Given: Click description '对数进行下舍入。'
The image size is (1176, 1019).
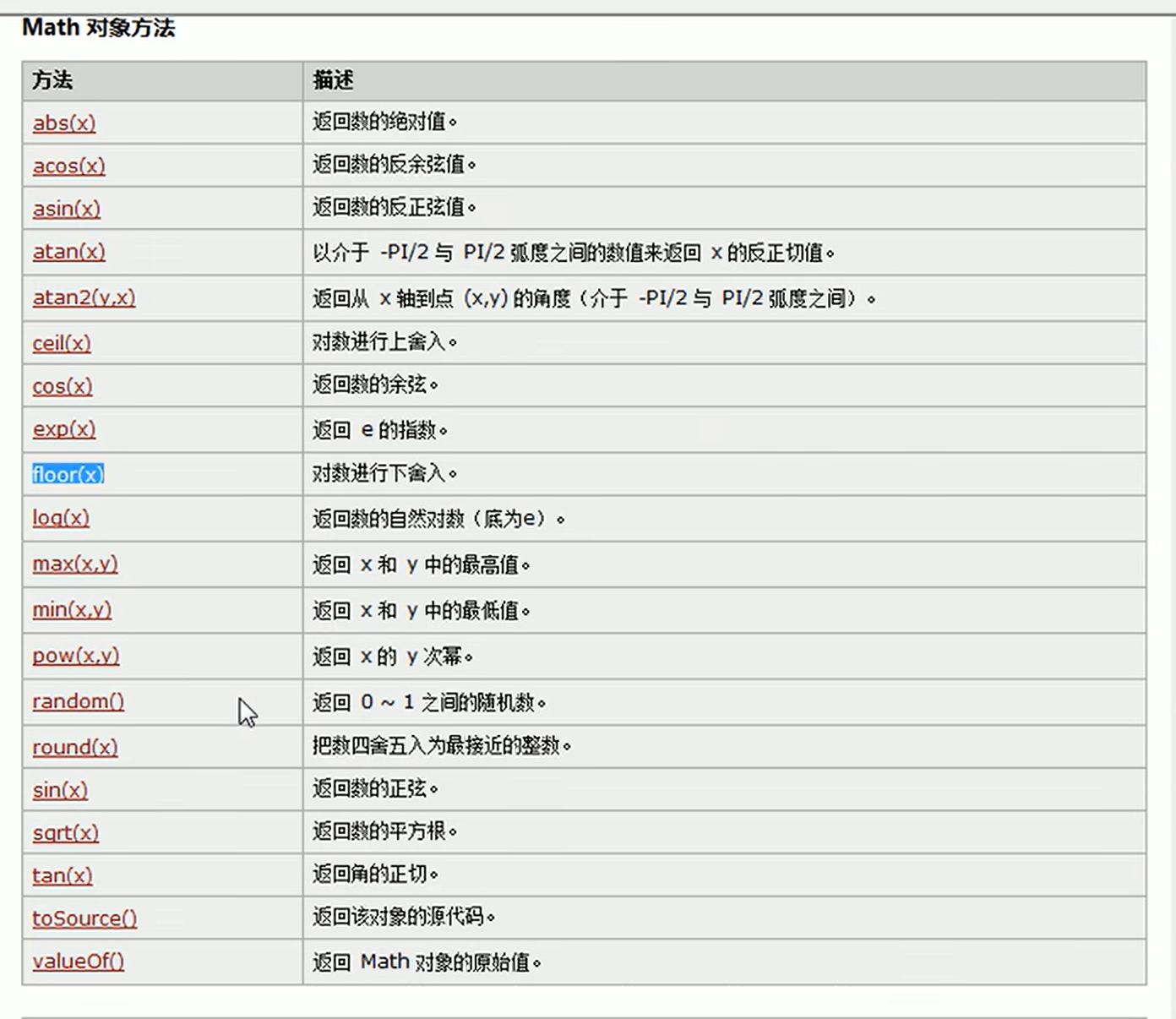Looking at the screenshot, I should click(385, 472).
